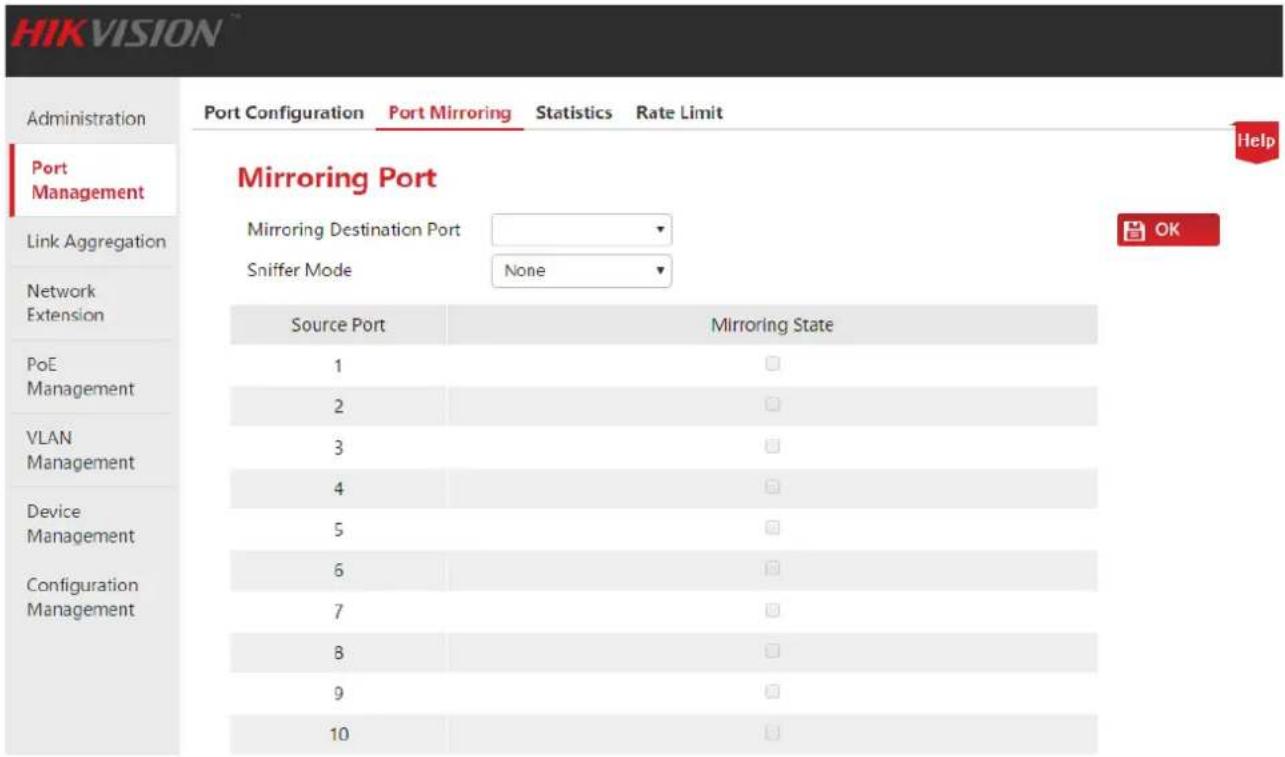The height and width of the screenshot is (757, 1285).
Task: Select the Port Mirroring tab
Action: coord(450,113)
